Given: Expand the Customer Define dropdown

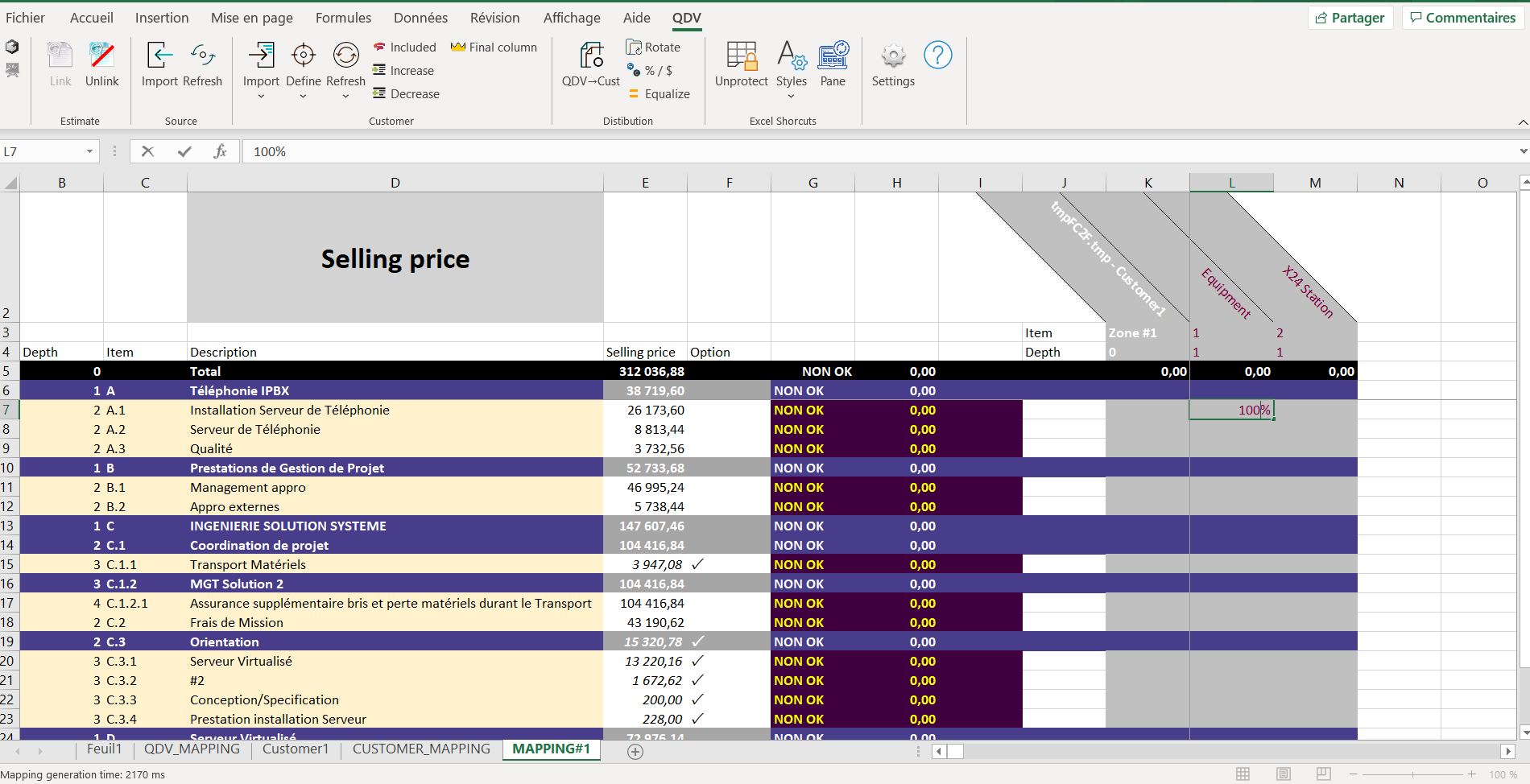Looking at the screenshot, I should (x=303, y=96).
